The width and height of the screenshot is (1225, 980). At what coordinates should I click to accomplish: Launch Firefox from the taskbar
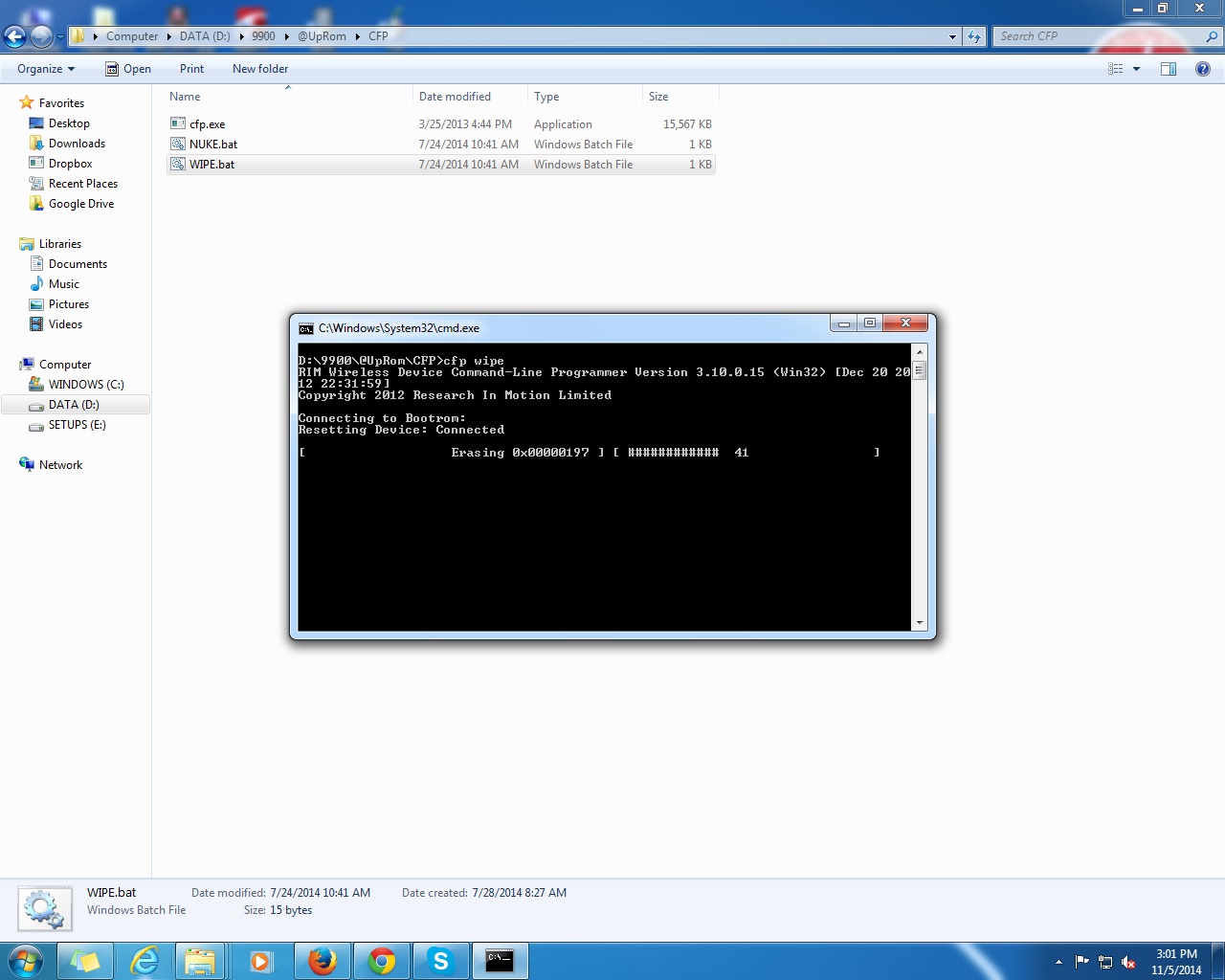pos(323,961)
